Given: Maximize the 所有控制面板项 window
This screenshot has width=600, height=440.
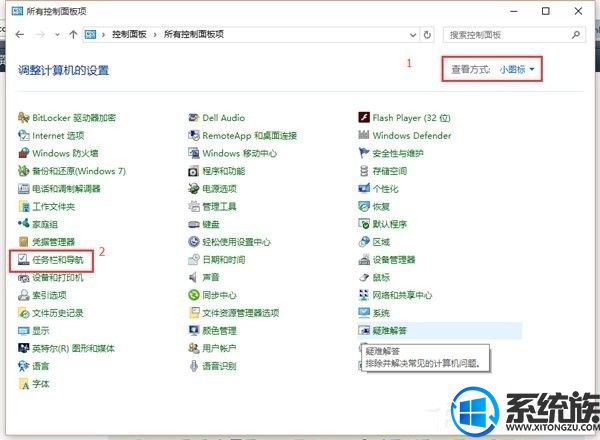Looking at the screenshot, I should tap(546, 11).
